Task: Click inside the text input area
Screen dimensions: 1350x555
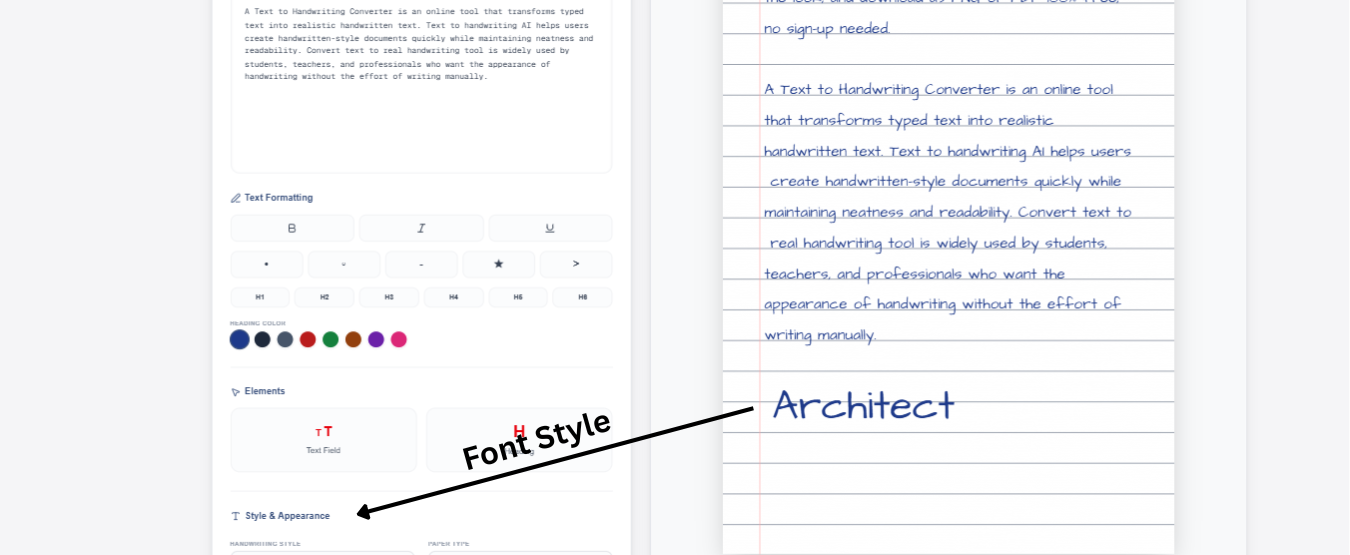Action: [x=421, y=120]
